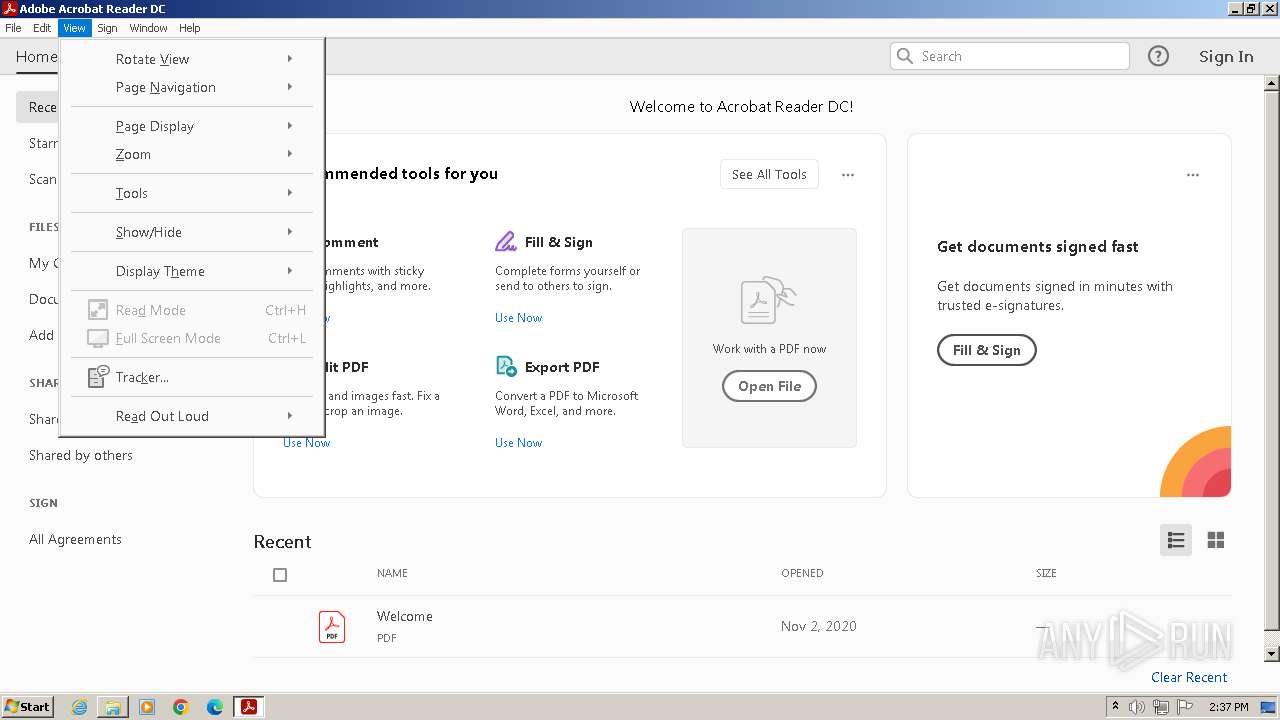1280x720 pixels.
Task: Click the Read Mode menu icon
Action: point(98,310)
